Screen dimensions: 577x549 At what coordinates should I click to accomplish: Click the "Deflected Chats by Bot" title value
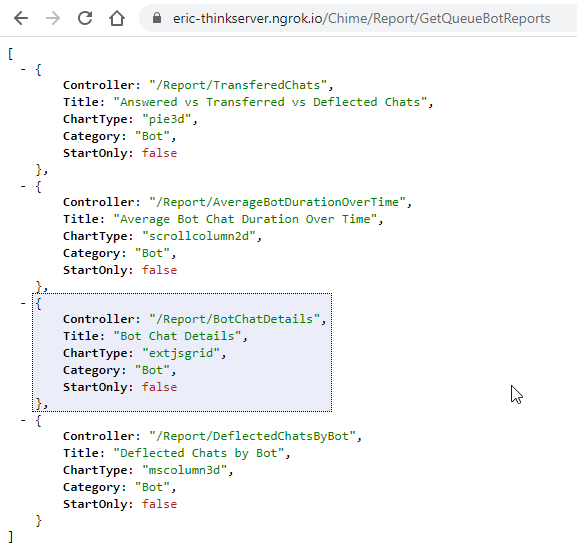[199, 453]
